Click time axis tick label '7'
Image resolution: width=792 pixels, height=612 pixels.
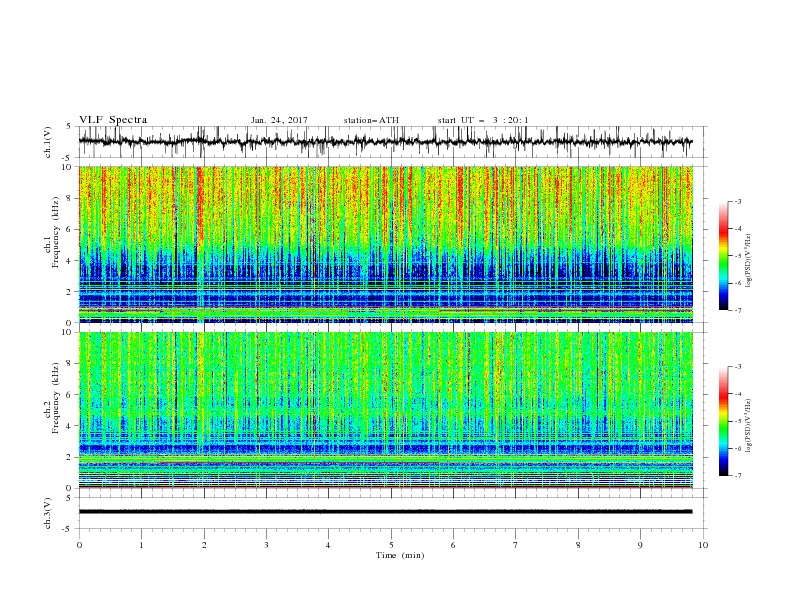pyautogui.click(x=516, y=545)
